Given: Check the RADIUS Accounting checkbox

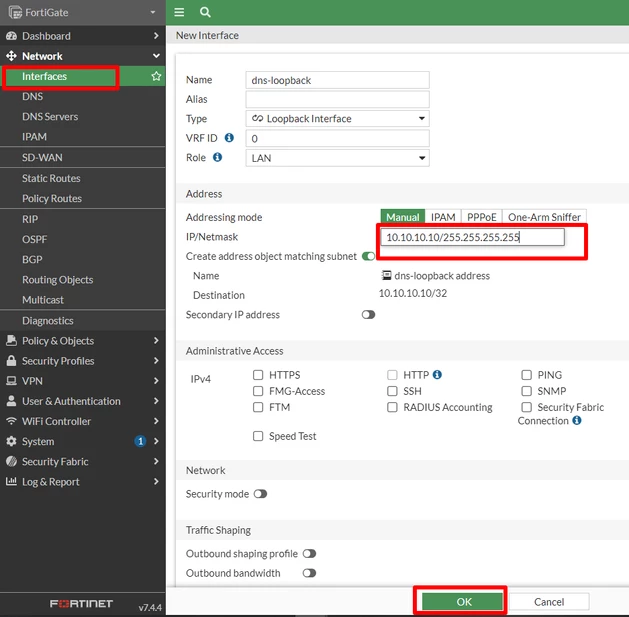Looking at the screenshot, I should pos(392,407).
